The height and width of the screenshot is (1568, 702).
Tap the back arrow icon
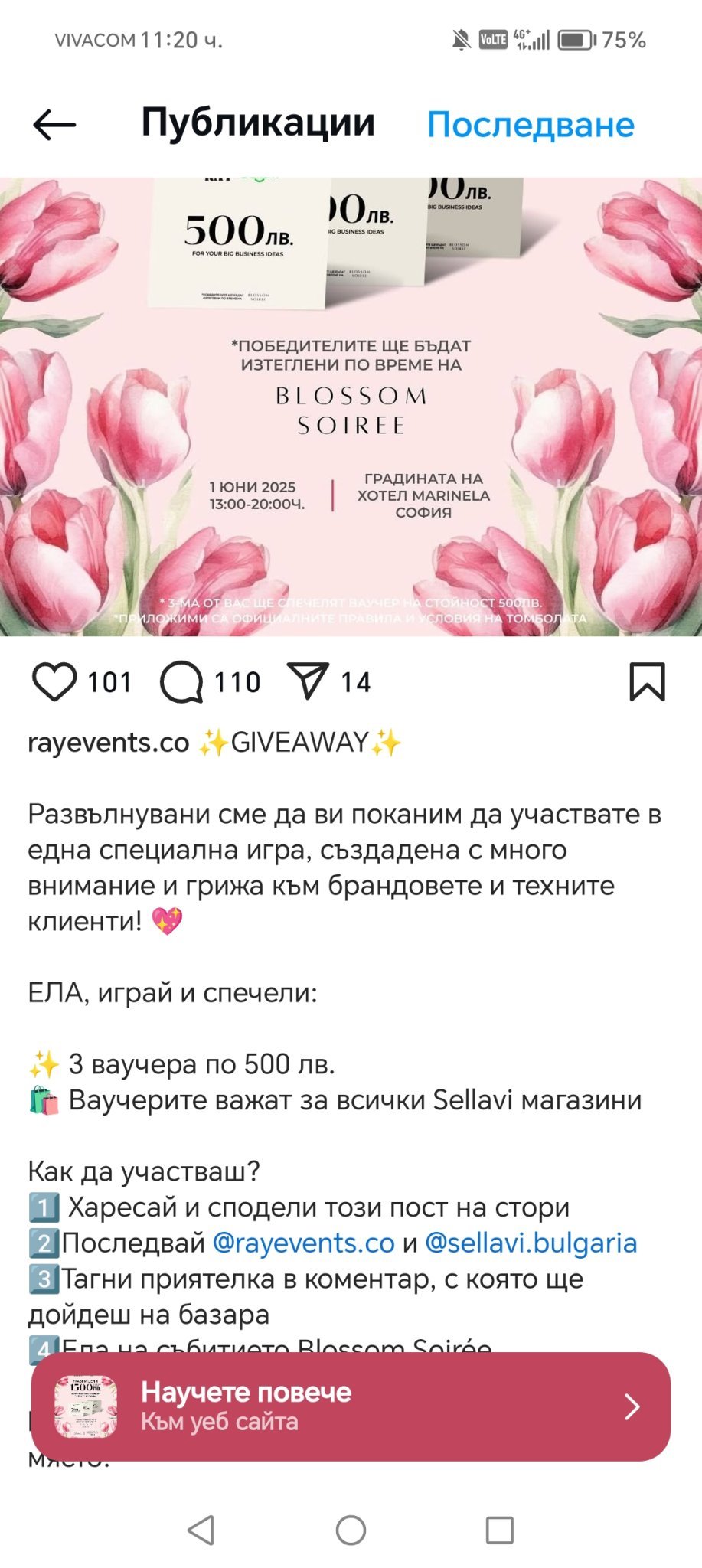54,124
